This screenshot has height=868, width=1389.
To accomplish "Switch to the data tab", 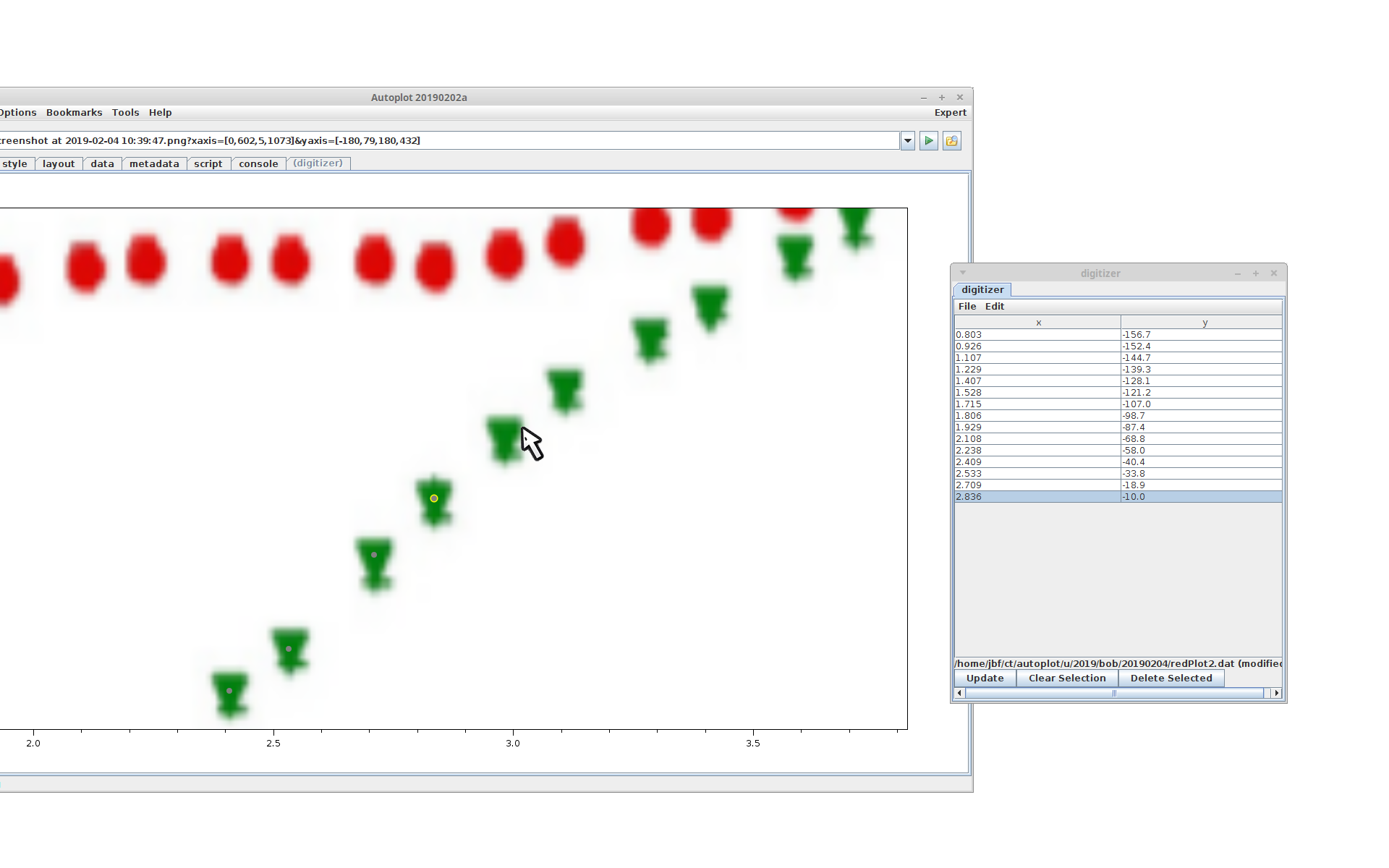I will 102,164.
